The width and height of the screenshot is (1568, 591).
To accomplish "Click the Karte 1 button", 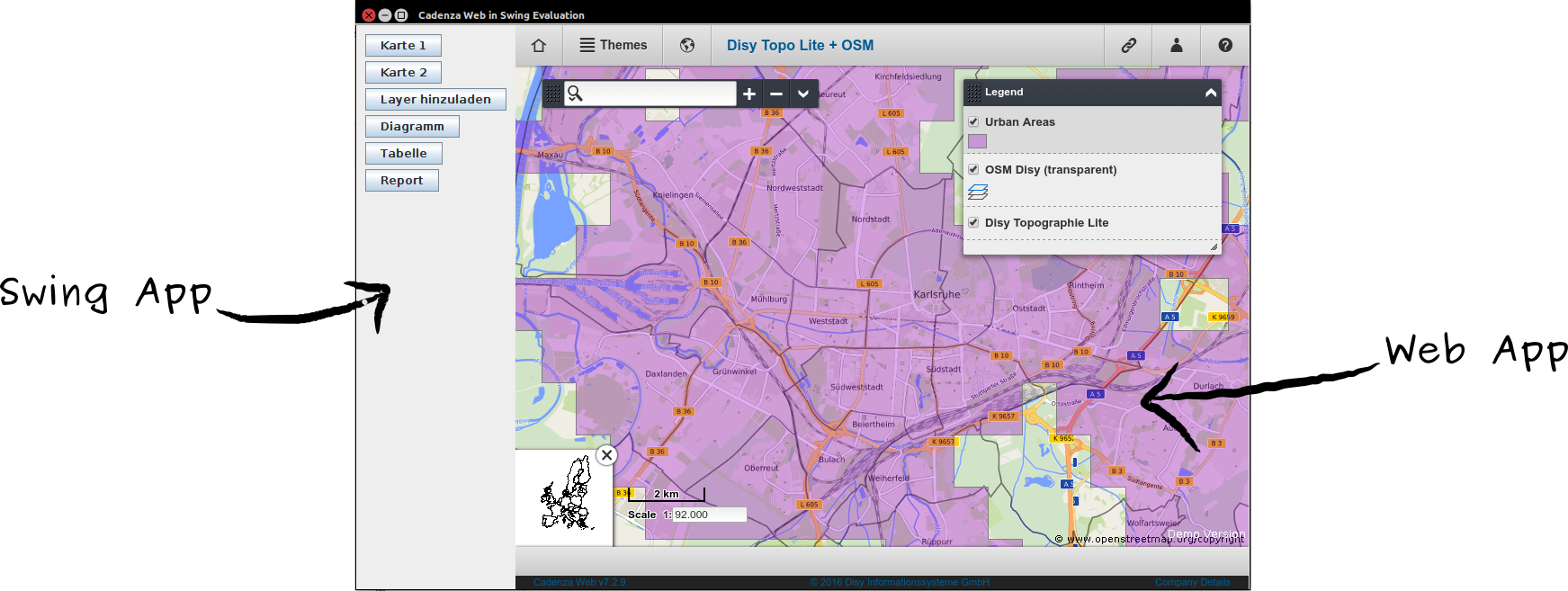I will coord(403,45).
